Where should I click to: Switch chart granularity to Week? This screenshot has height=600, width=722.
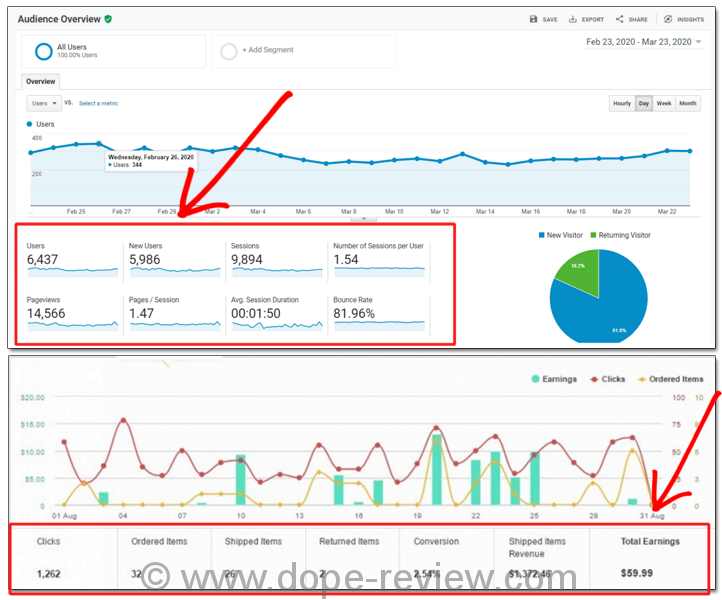tap(664, 103)
